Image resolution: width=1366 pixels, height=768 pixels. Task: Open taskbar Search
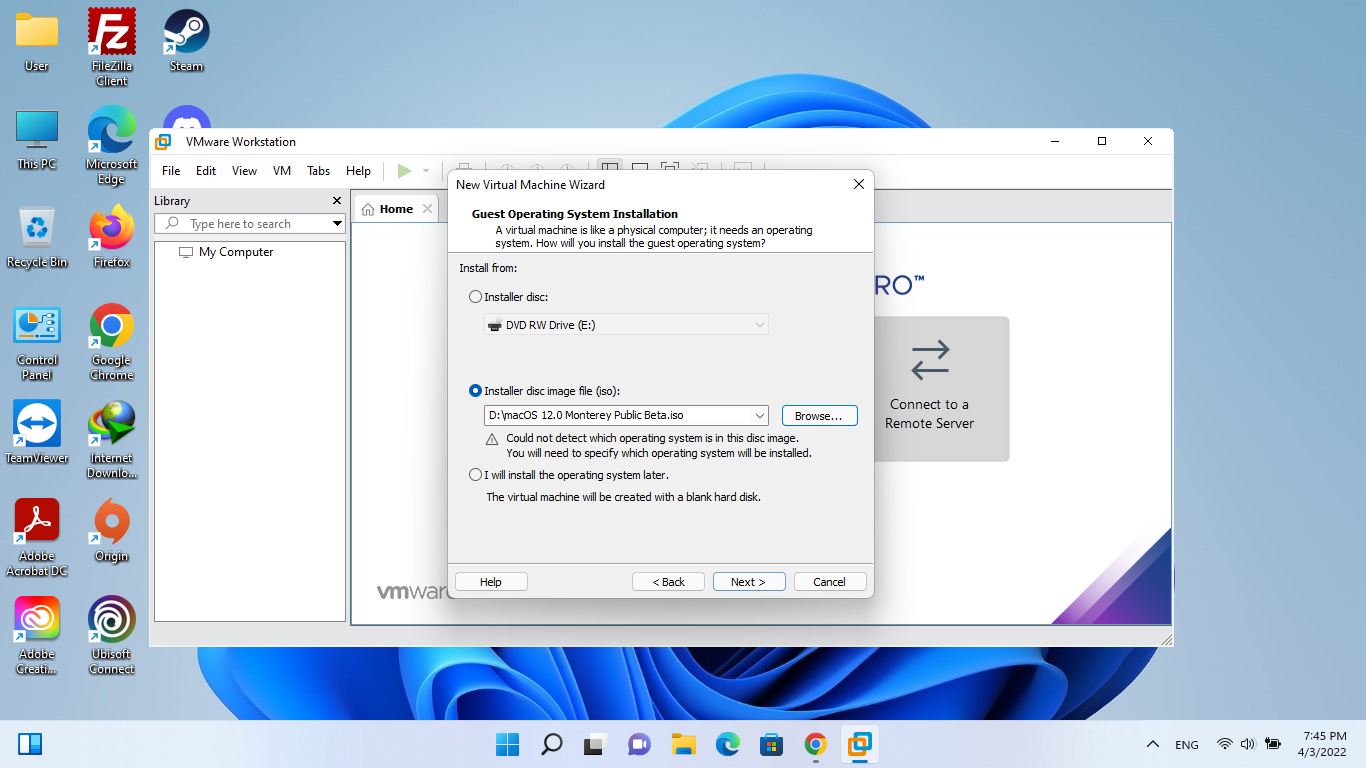pos(551,744)
